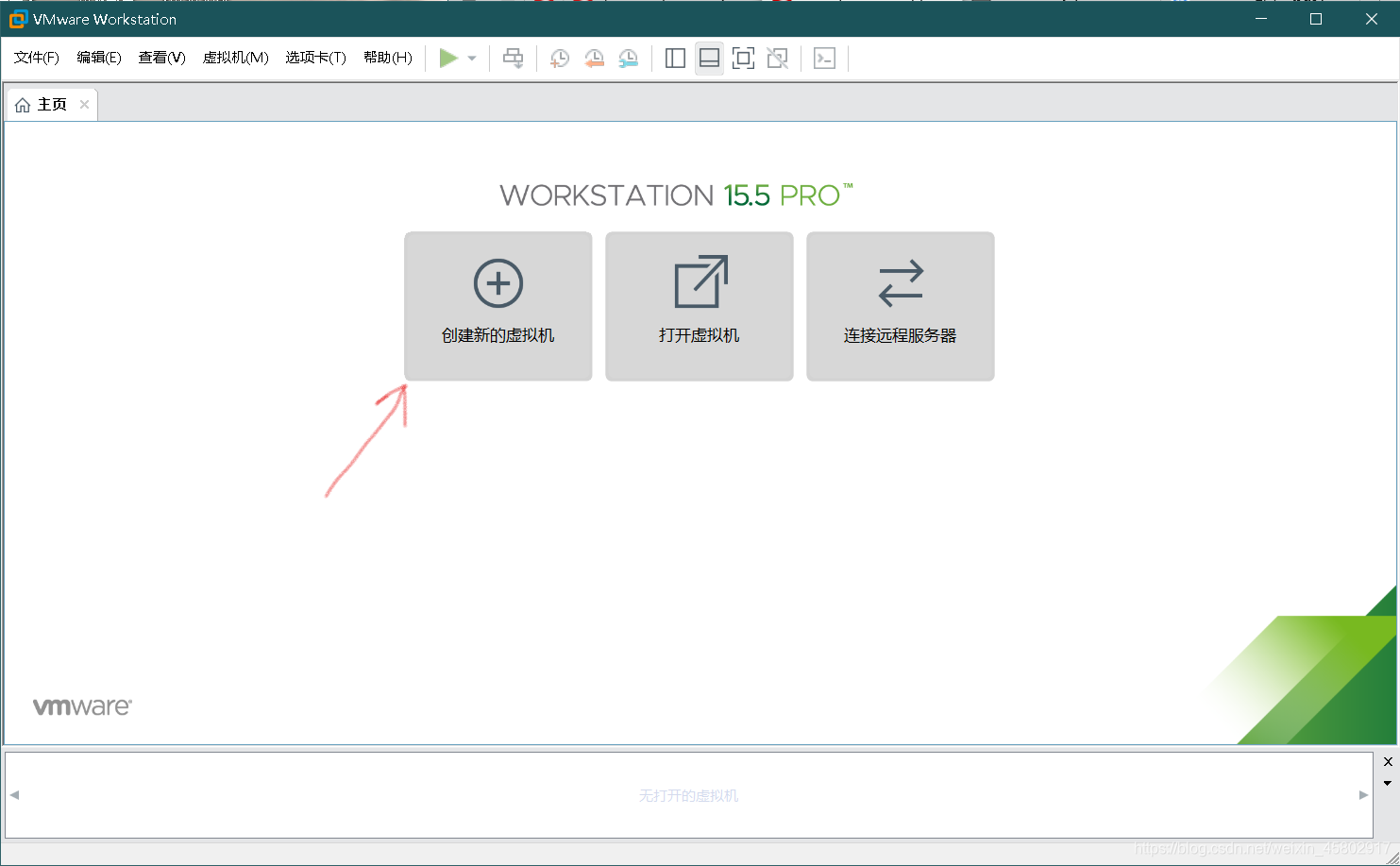Click the VMware Workstation title bar icon

18,19
